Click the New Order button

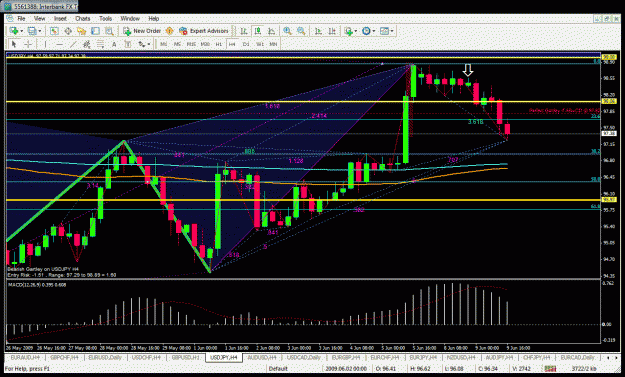pos(142,31)
